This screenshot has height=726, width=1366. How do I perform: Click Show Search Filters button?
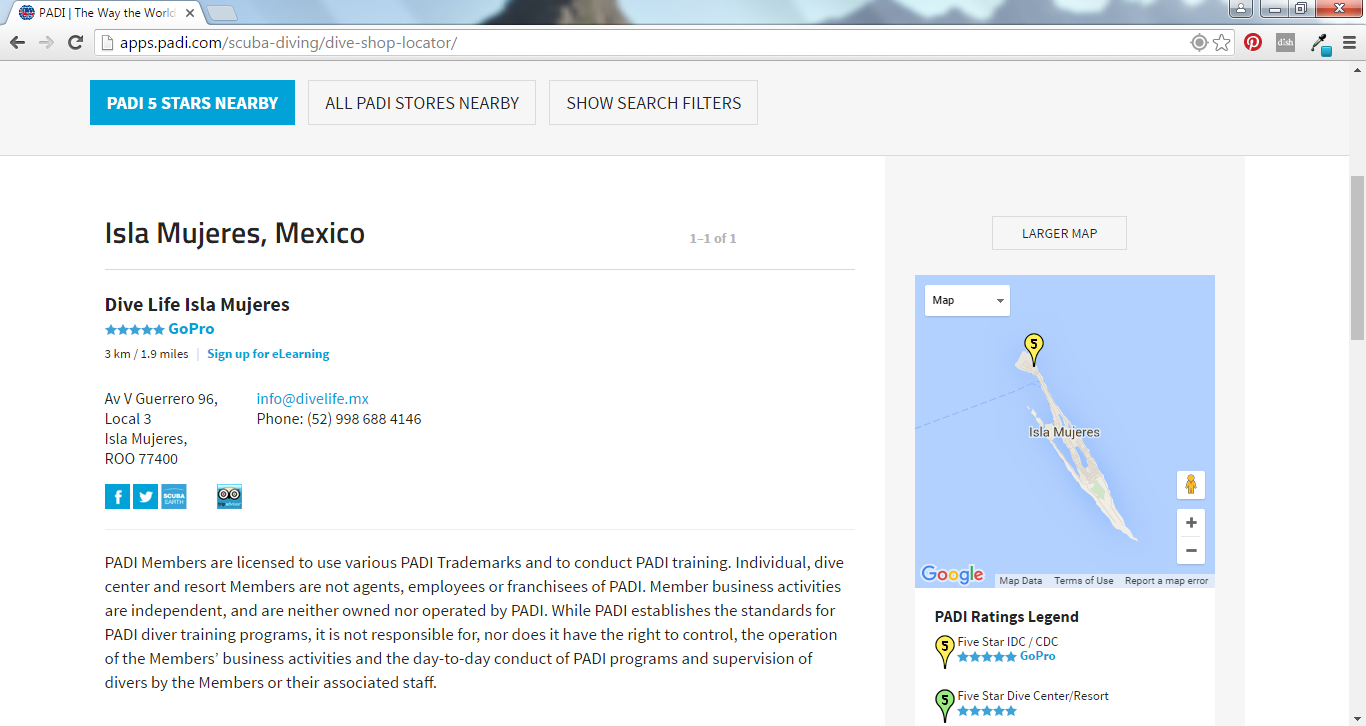tap(653, 103)
